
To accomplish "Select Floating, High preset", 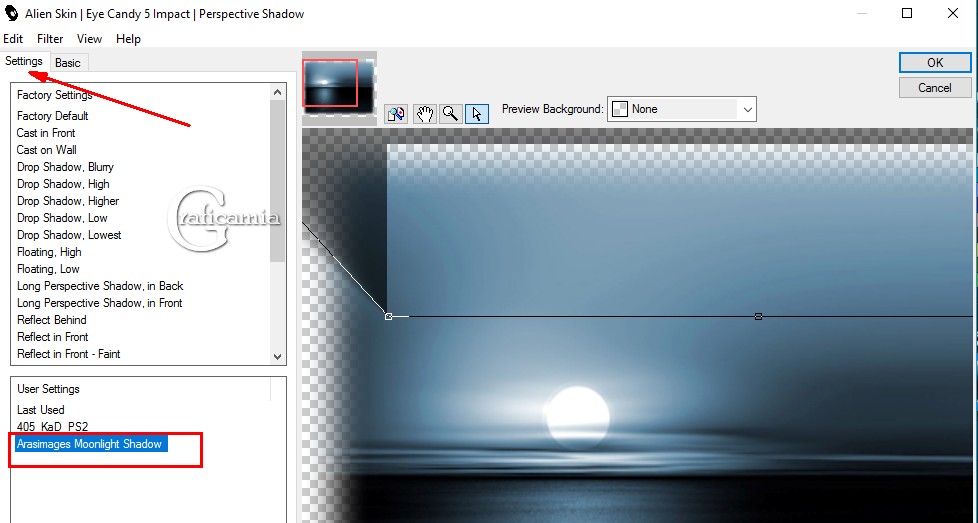I will (49, 252).
